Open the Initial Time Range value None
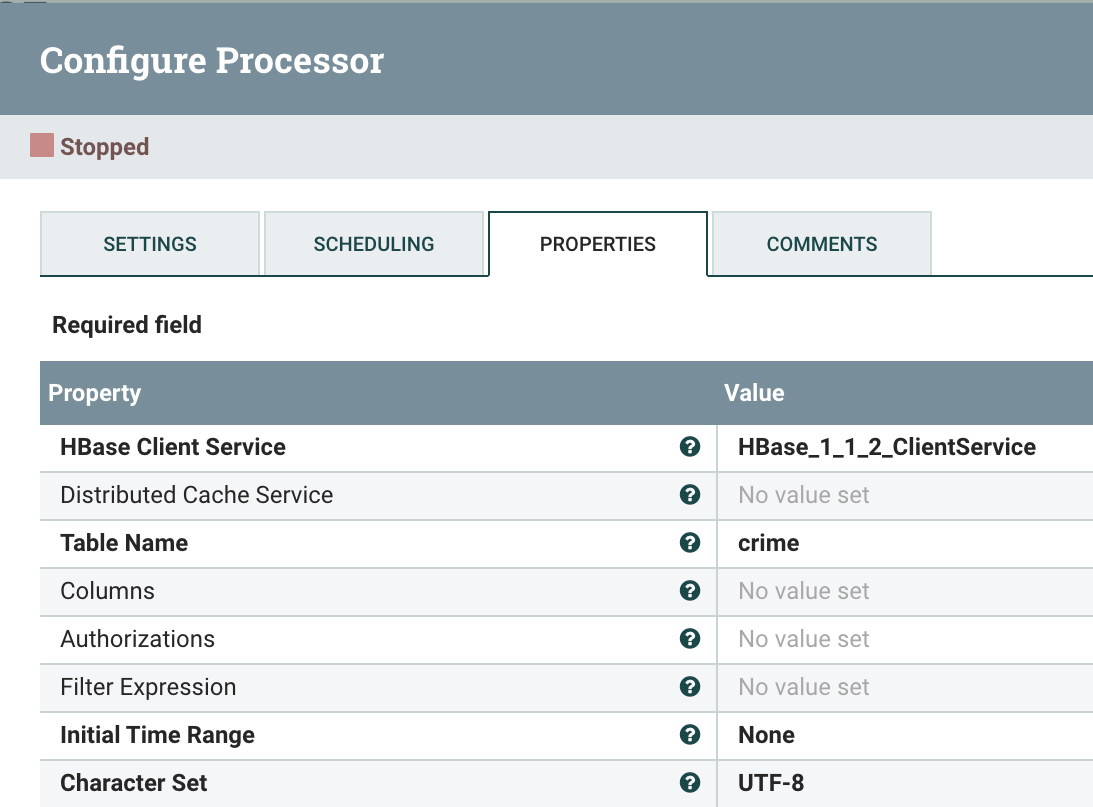Viewport: 1093px width, 807px height. [x=767, y=735]
